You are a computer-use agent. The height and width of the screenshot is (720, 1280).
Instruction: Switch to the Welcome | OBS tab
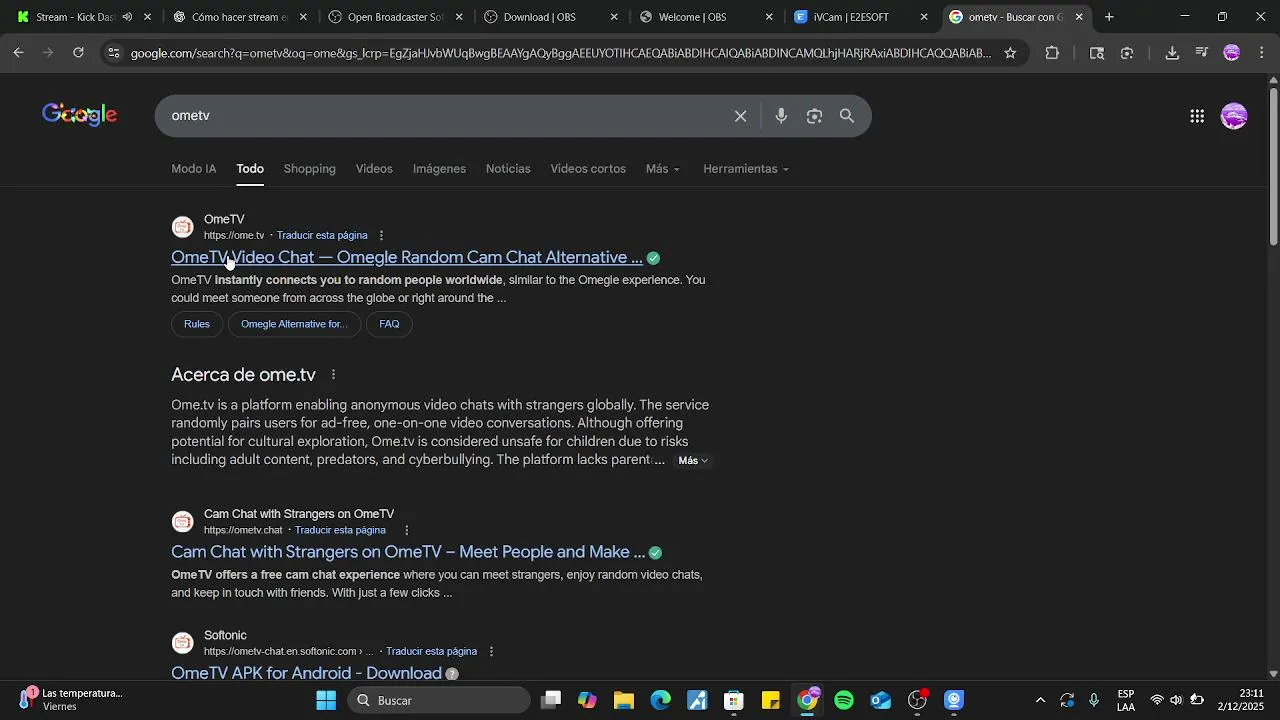pos(706,17)
